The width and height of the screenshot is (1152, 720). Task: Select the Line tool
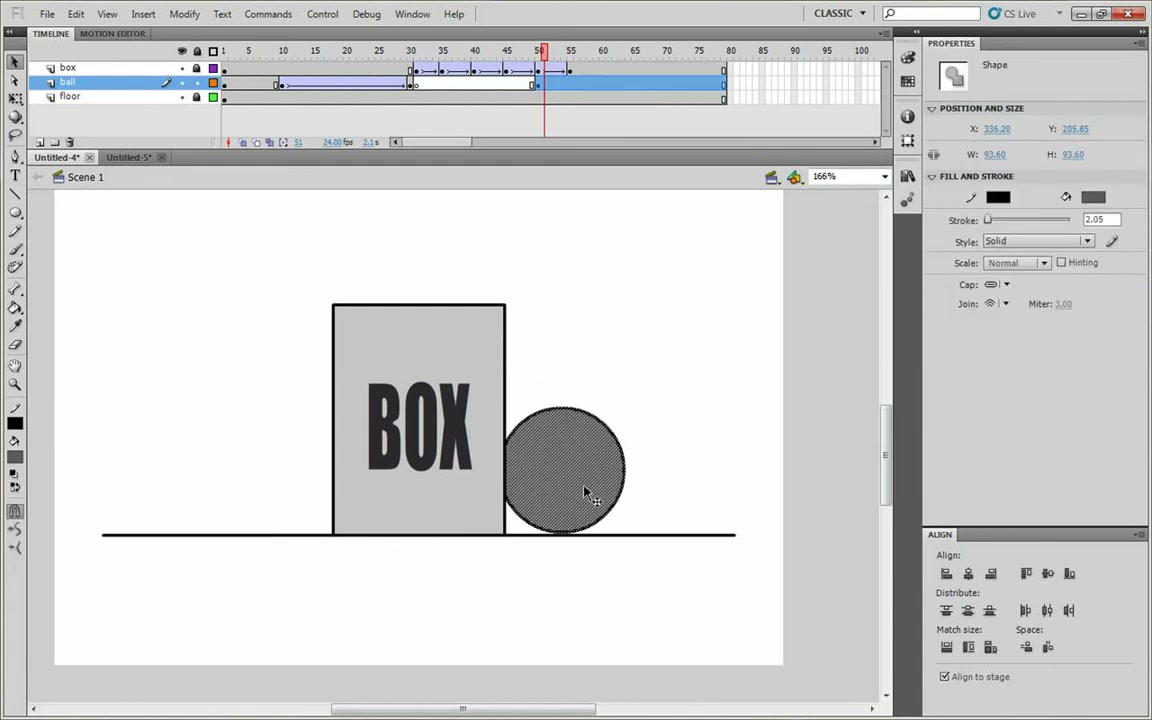(x=15, y=194)
